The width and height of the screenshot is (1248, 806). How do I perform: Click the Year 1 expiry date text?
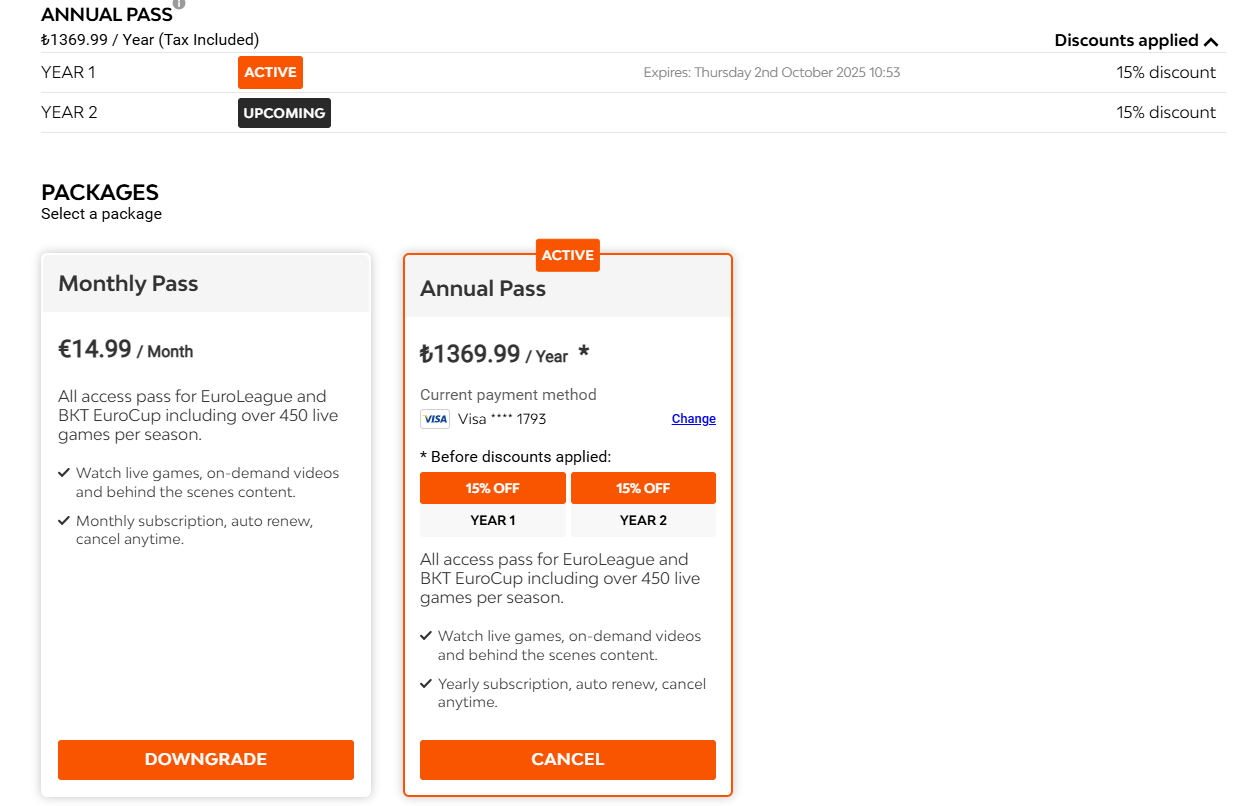[x=771, y=73]
